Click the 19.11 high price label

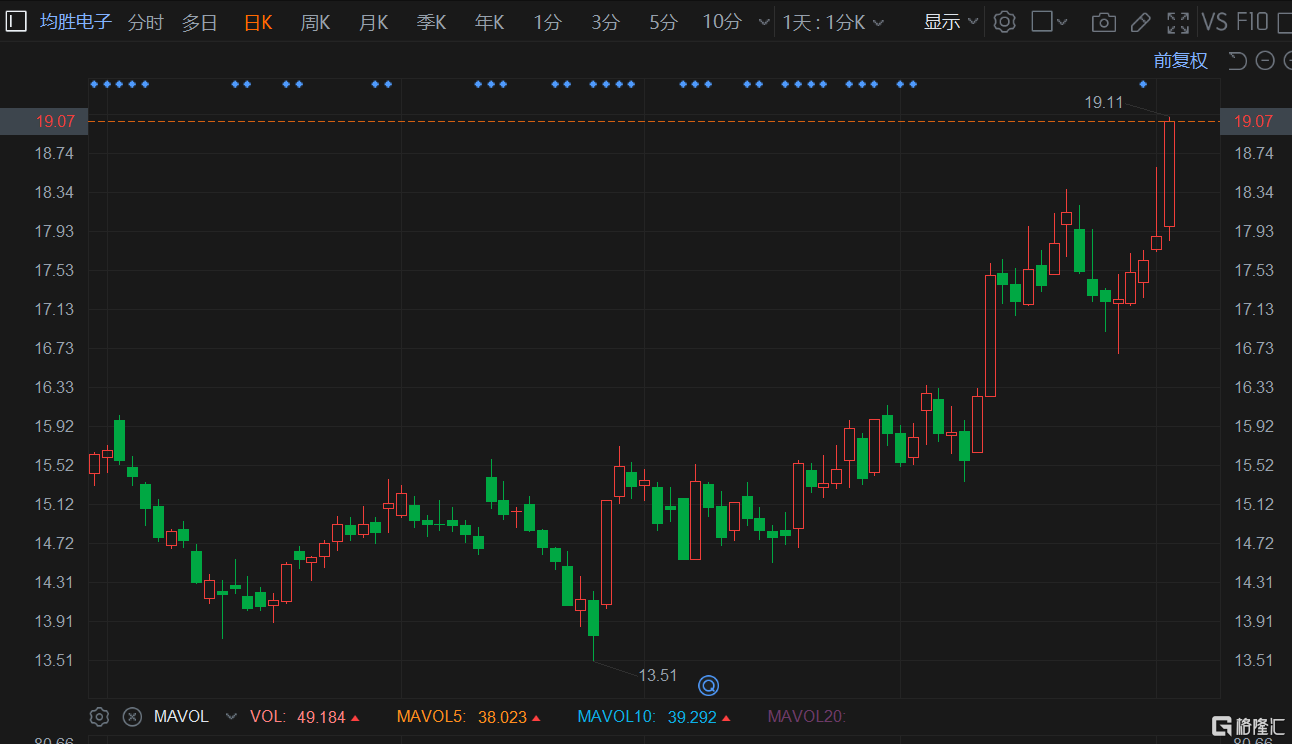[x=1104, y=102]
